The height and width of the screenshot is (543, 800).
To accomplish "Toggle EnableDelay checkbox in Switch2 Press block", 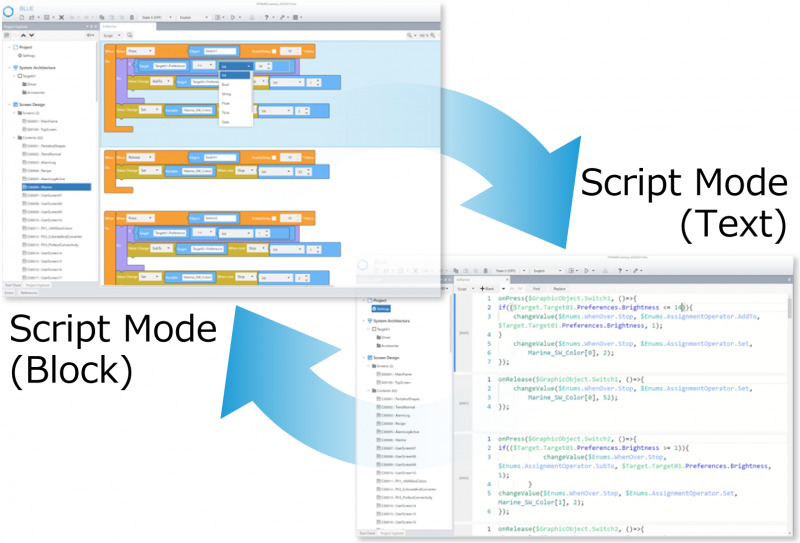I will click(x=272, y=218).
